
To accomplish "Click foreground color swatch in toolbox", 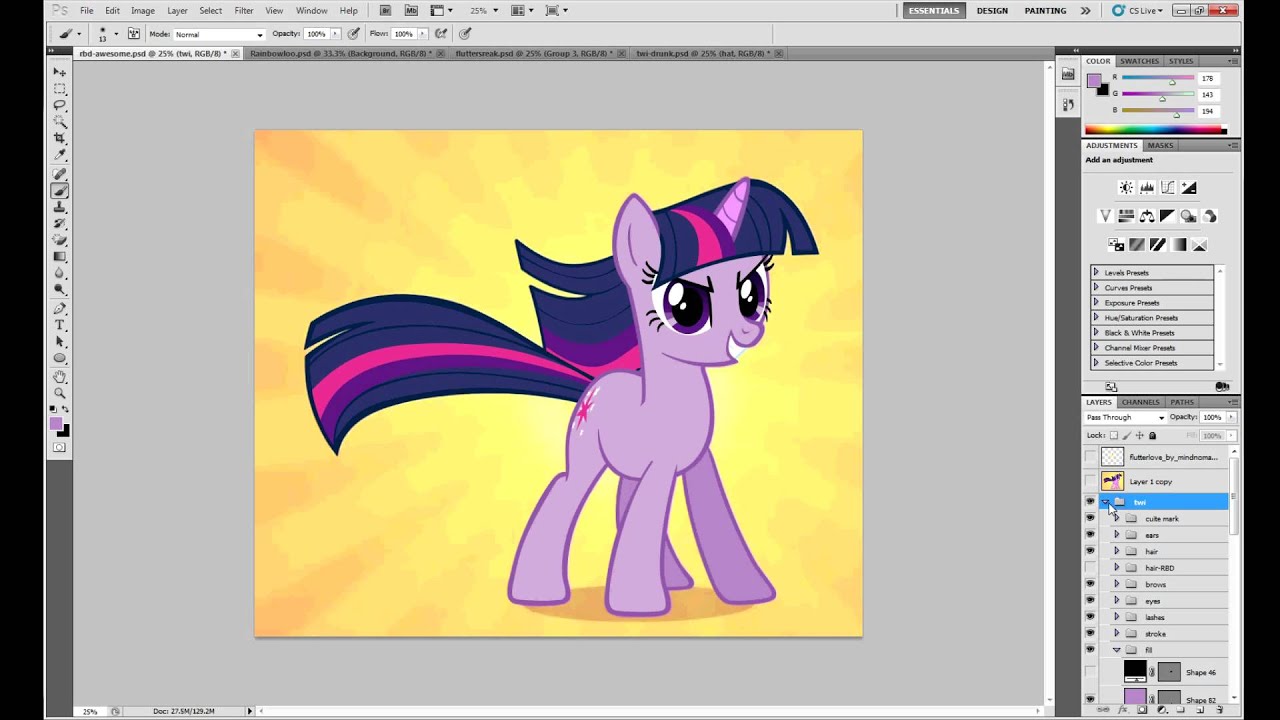I will point(57,424).
